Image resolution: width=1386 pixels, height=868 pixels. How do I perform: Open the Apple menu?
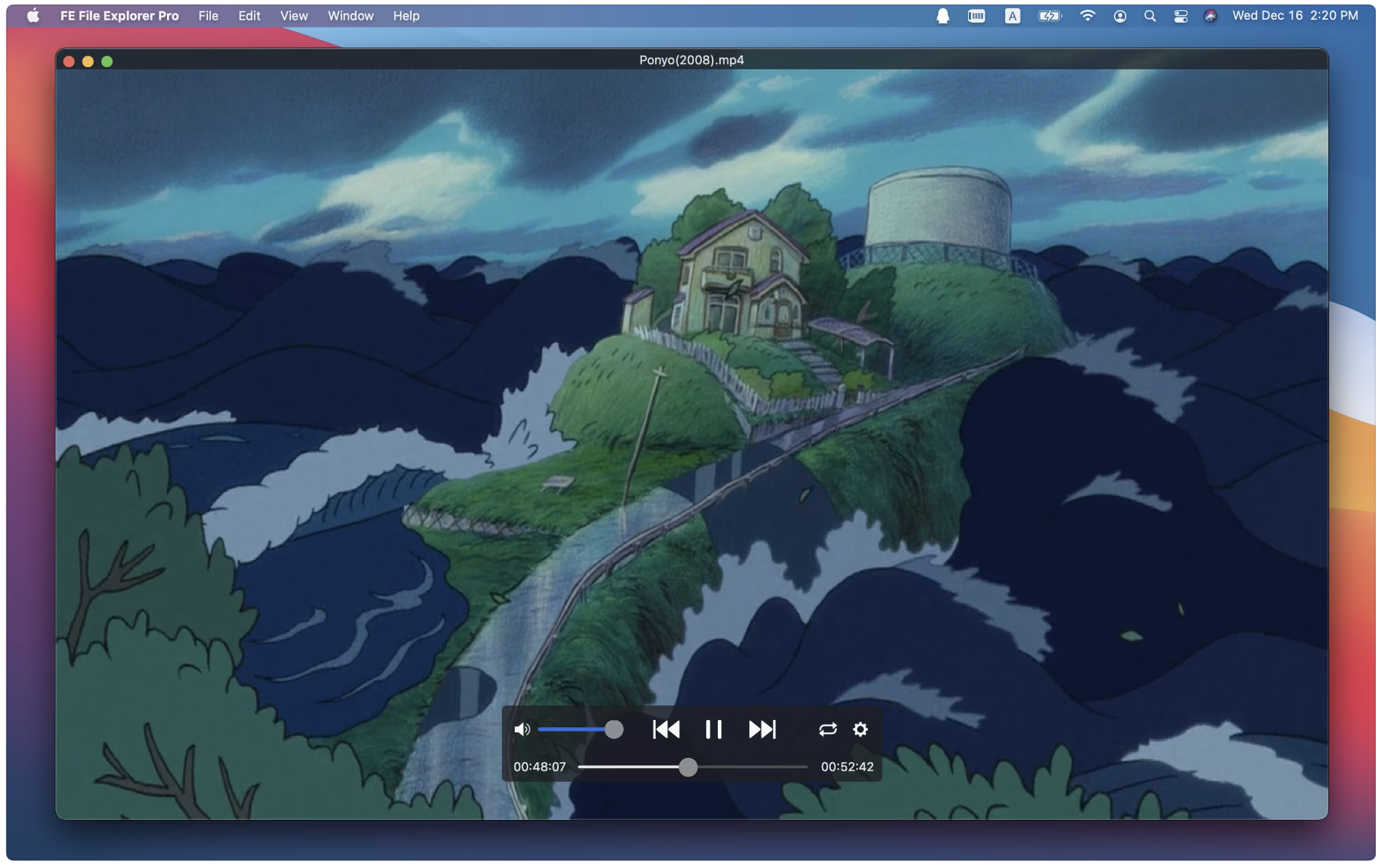coord(33,15)
